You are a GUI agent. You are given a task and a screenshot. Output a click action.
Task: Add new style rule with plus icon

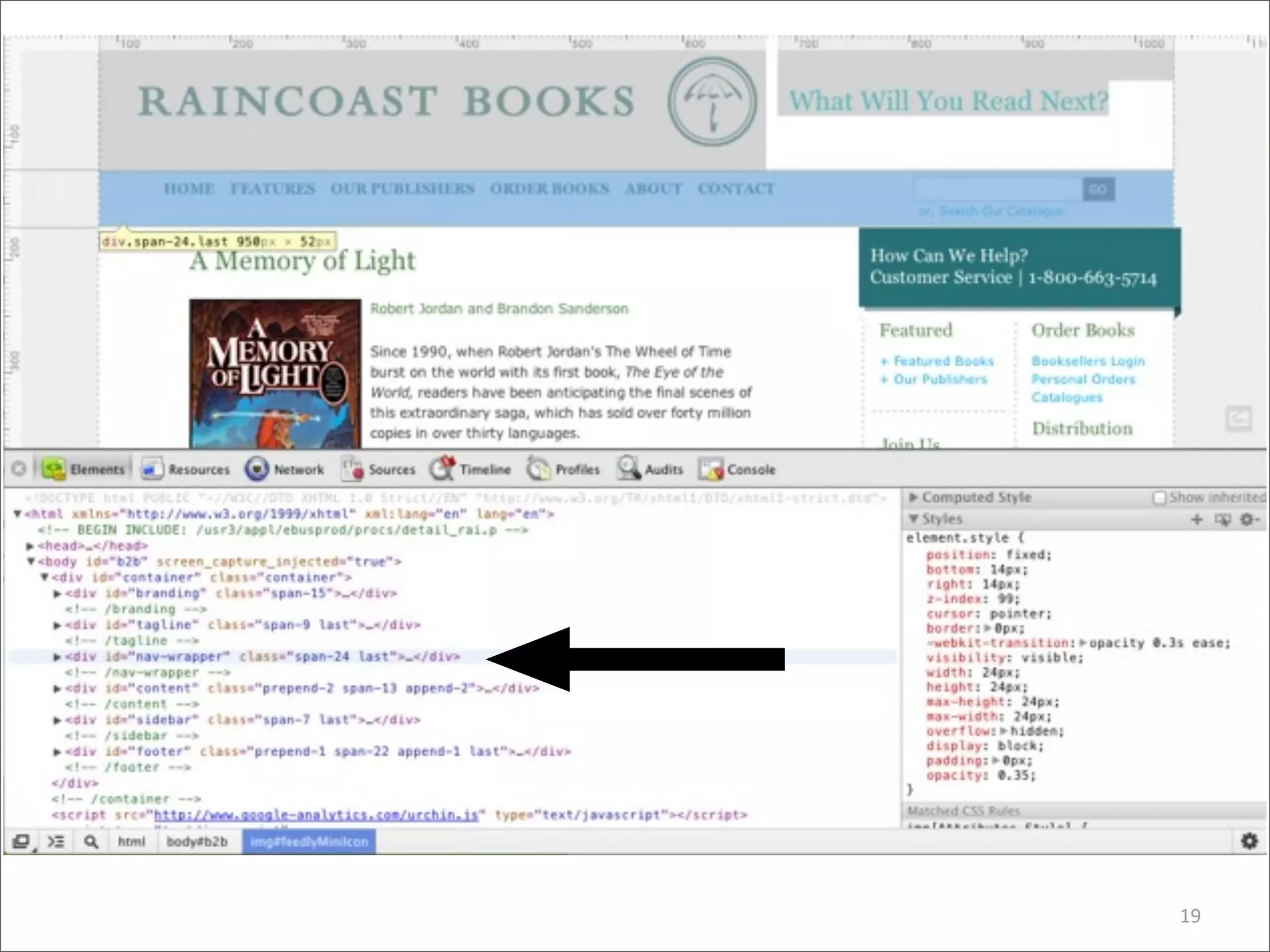click(x=1197, y=519)
